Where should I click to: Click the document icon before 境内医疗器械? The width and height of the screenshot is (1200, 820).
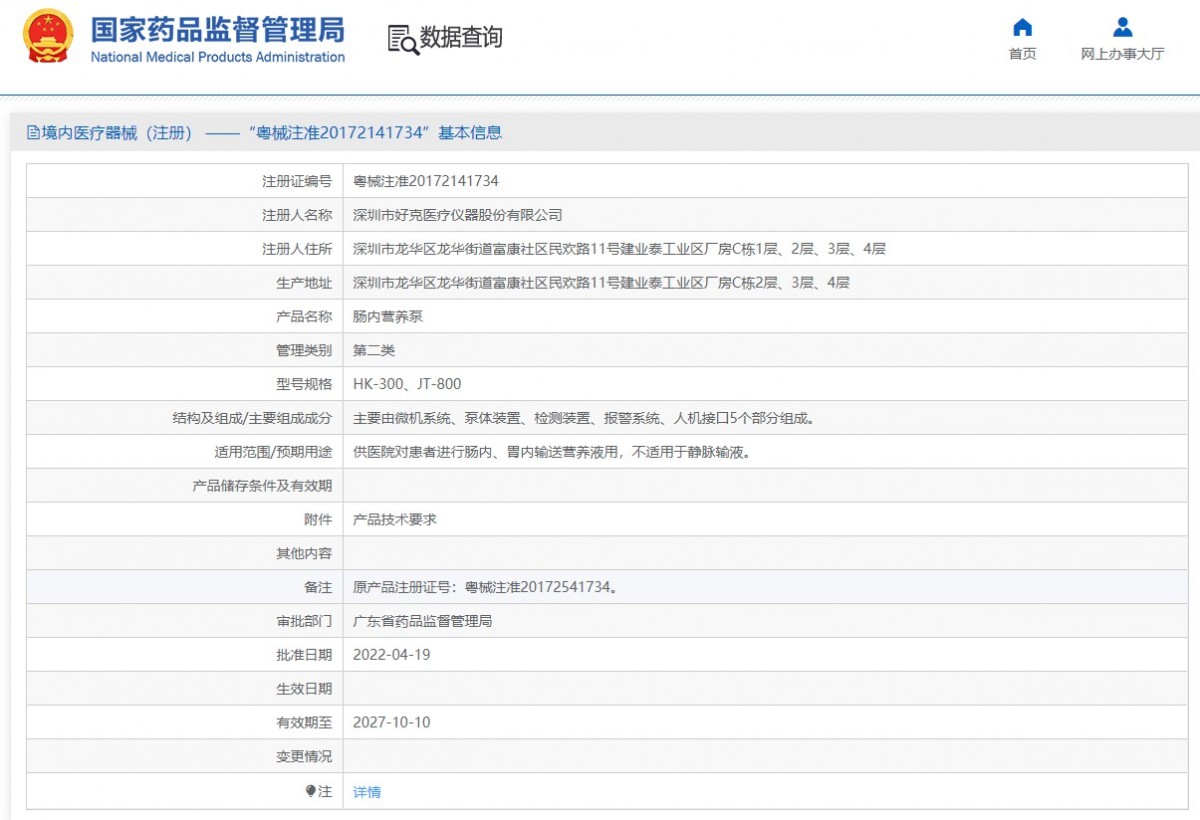pos(33,133)
